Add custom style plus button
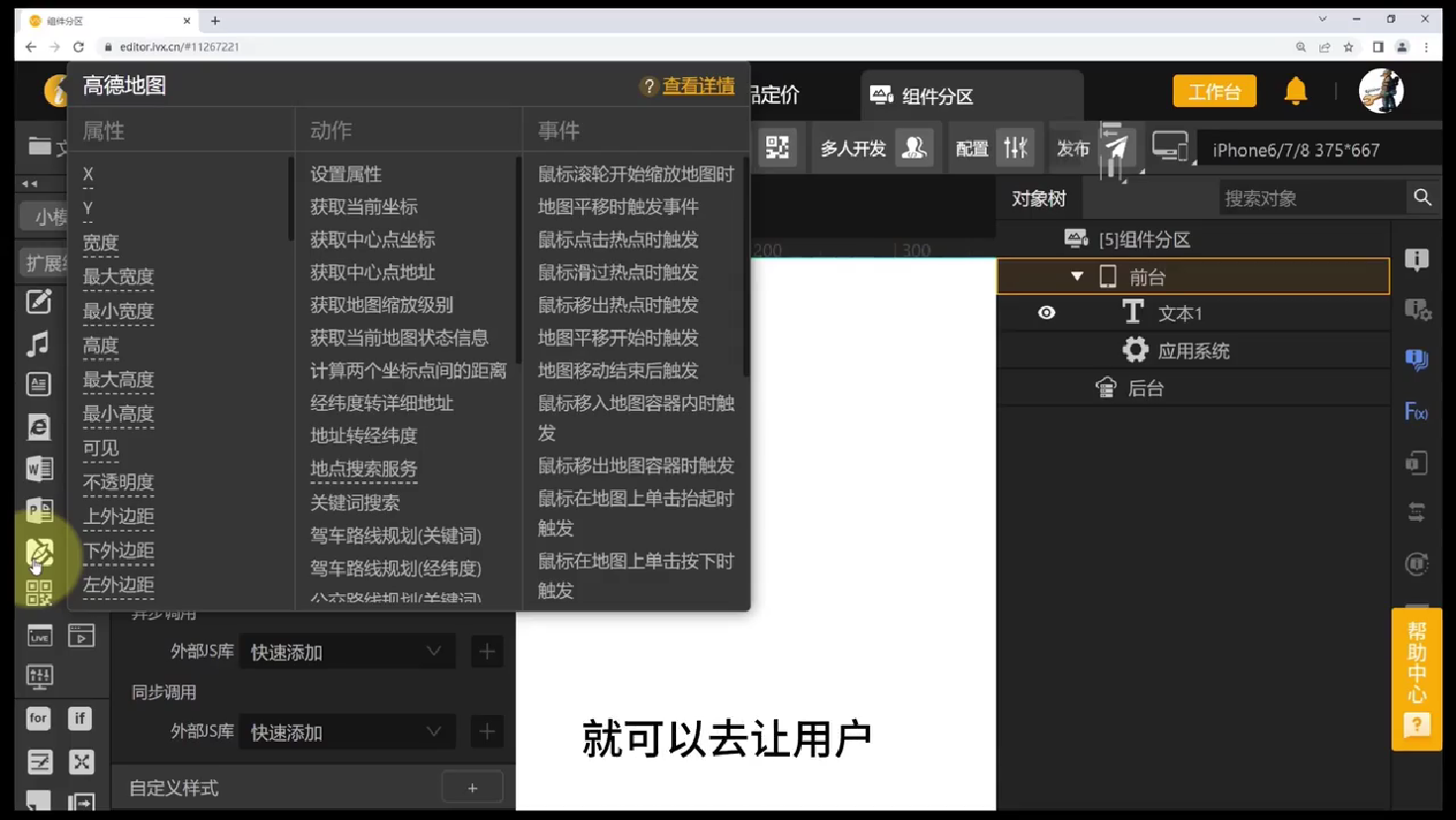The height and width of the screenshot is (820, 1456). 472,788
